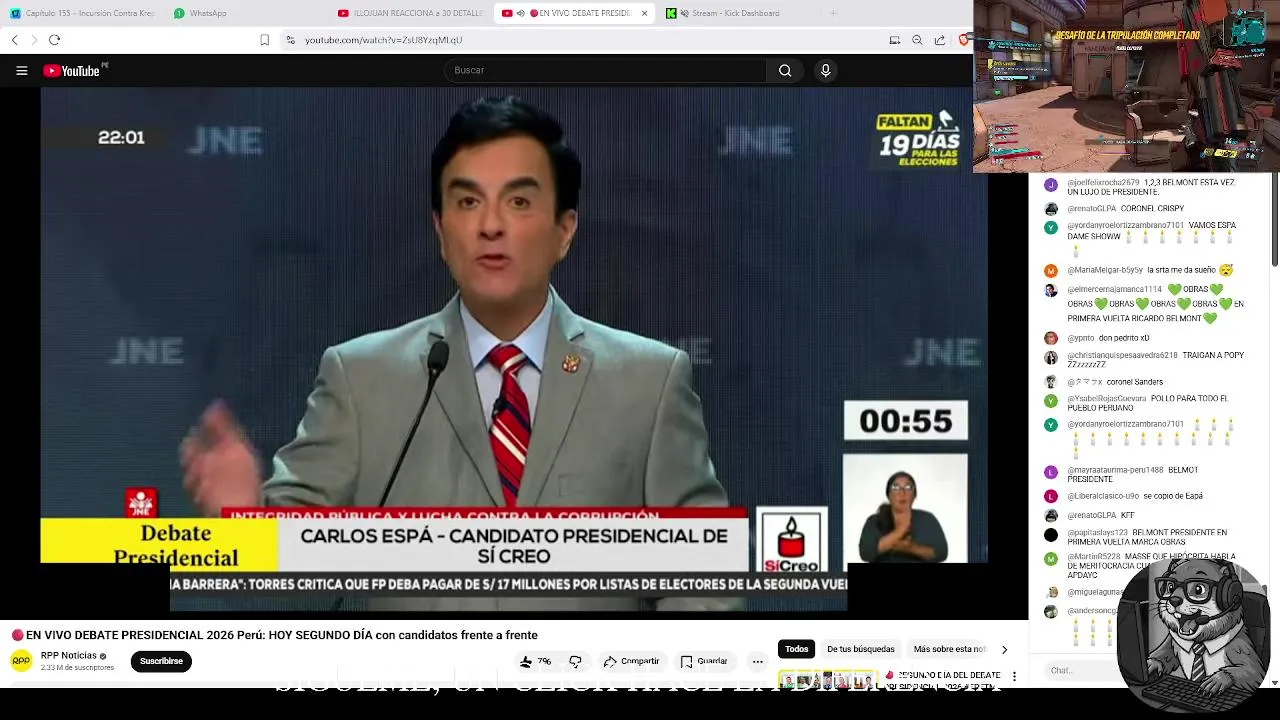Select the Todos filter chip

tap(796, 649)
